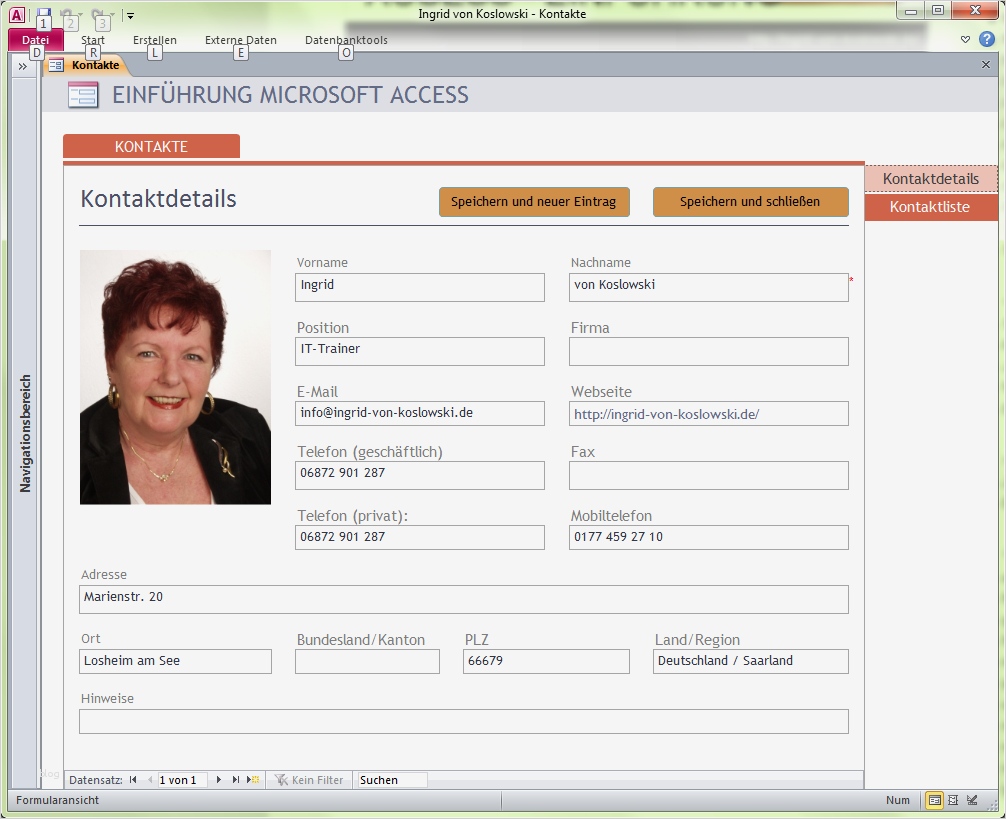The width and height of the screenshot is (1006, 819).
Task: Click the record number box '1 von 1'
Action: pyautogui.click(x=182, y=780)
